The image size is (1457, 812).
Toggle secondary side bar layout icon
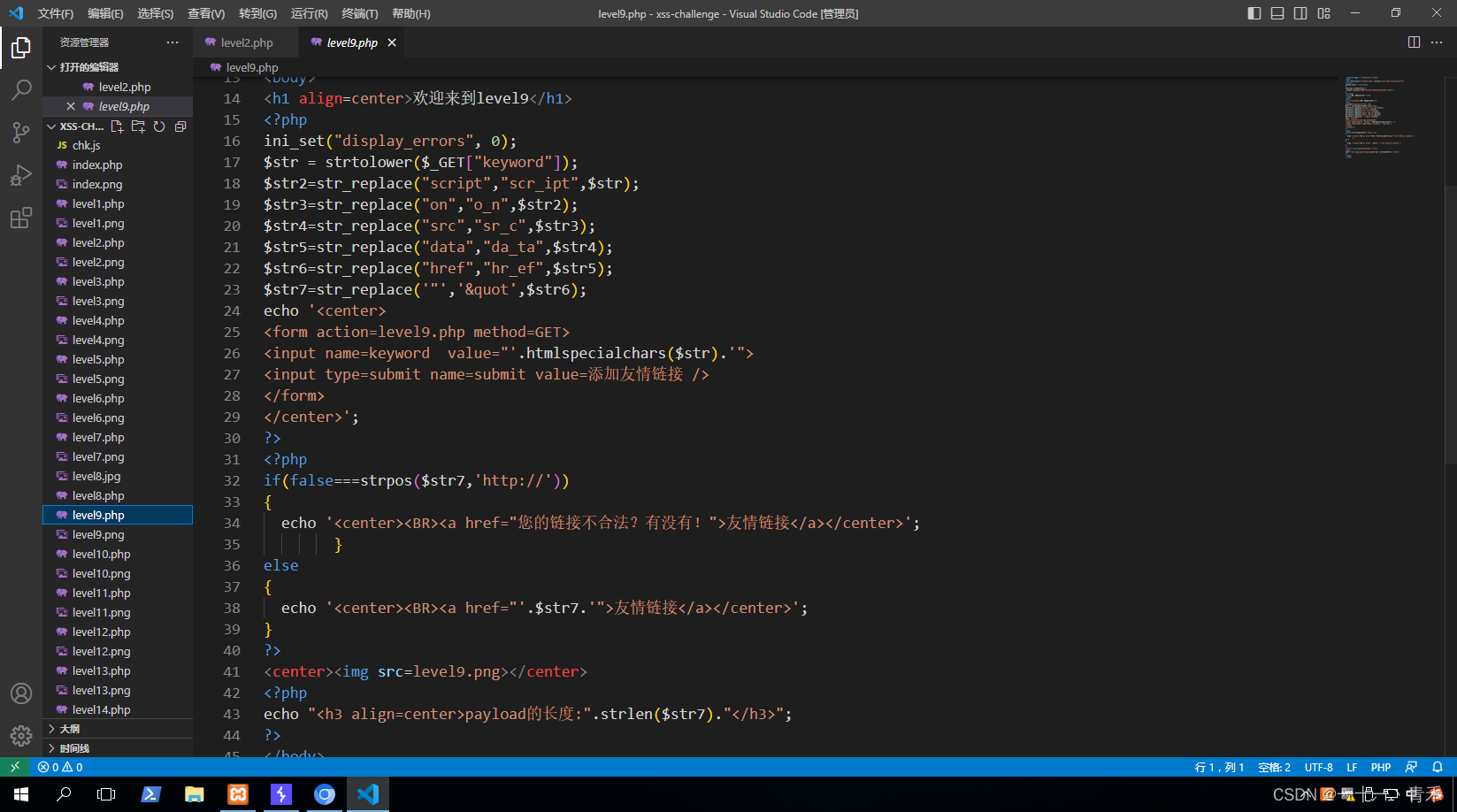click(x=1300, y=13)
